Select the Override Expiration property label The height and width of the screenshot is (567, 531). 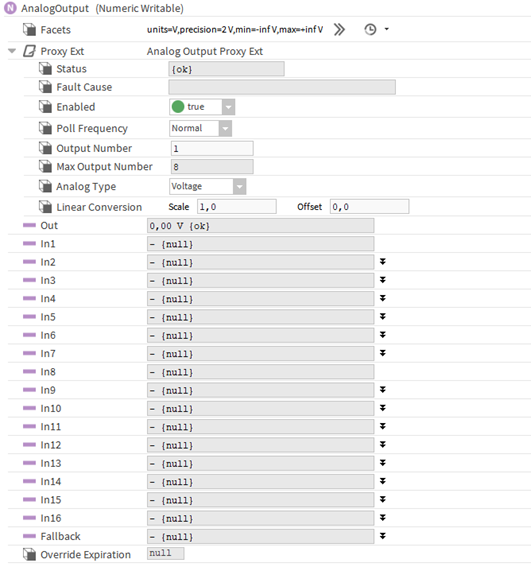coord(85,555)
